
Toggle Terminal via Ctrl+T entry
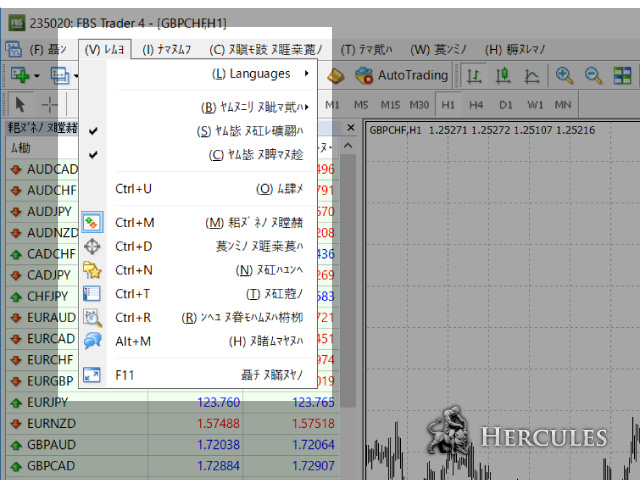(x=198, y=294)
